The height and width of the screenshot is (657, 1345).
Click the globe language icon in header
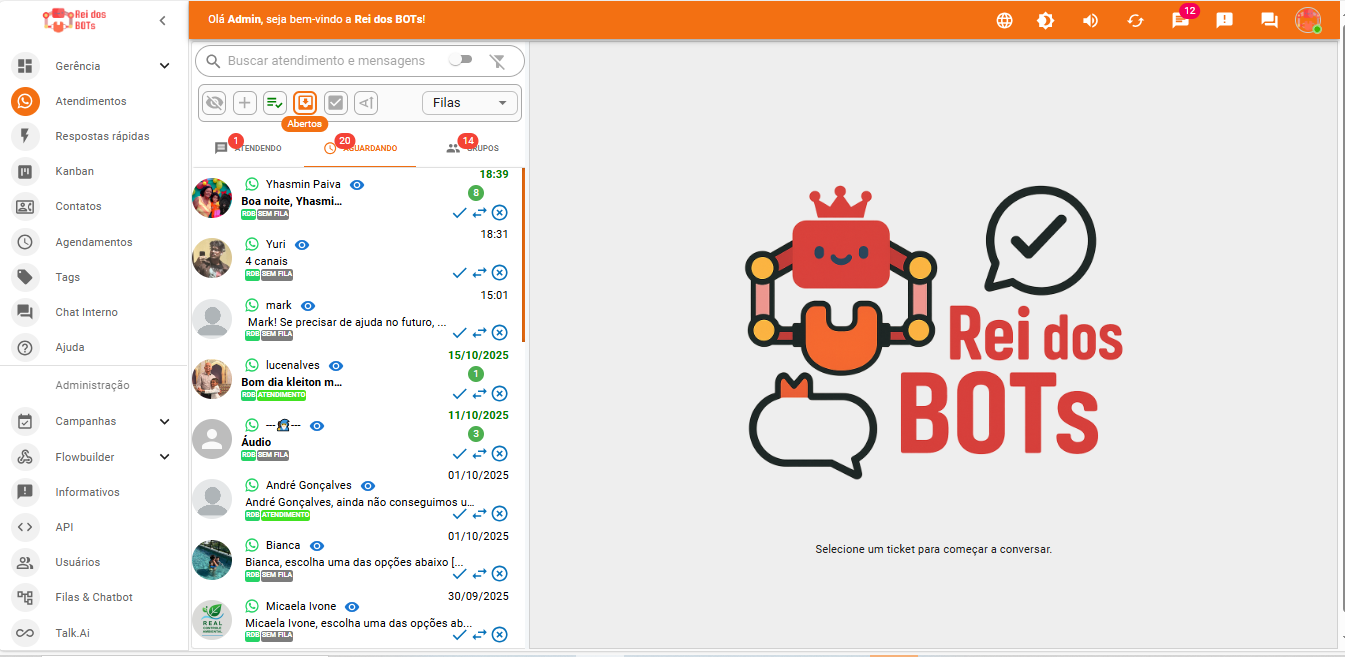pos(1004,20)
